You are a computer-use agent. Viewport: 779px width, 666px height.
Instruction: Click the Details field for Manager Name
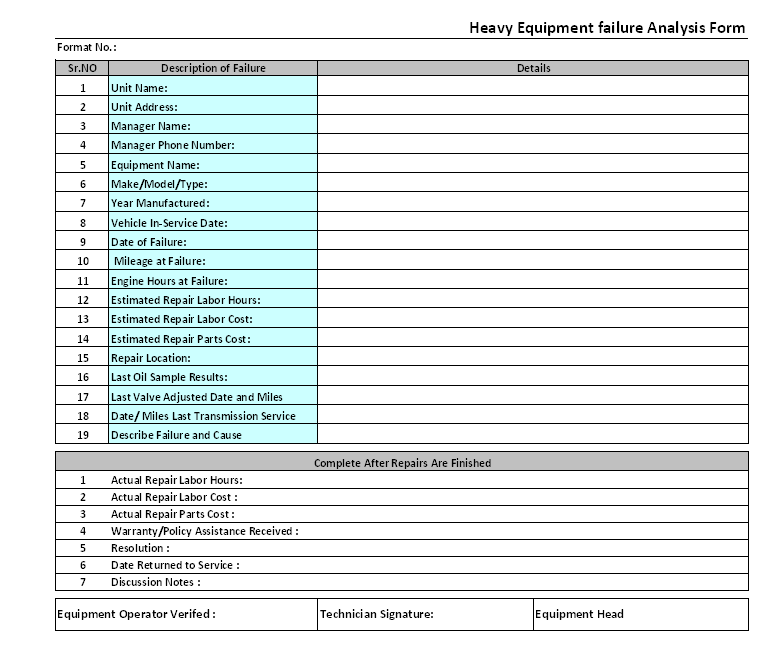533,124
